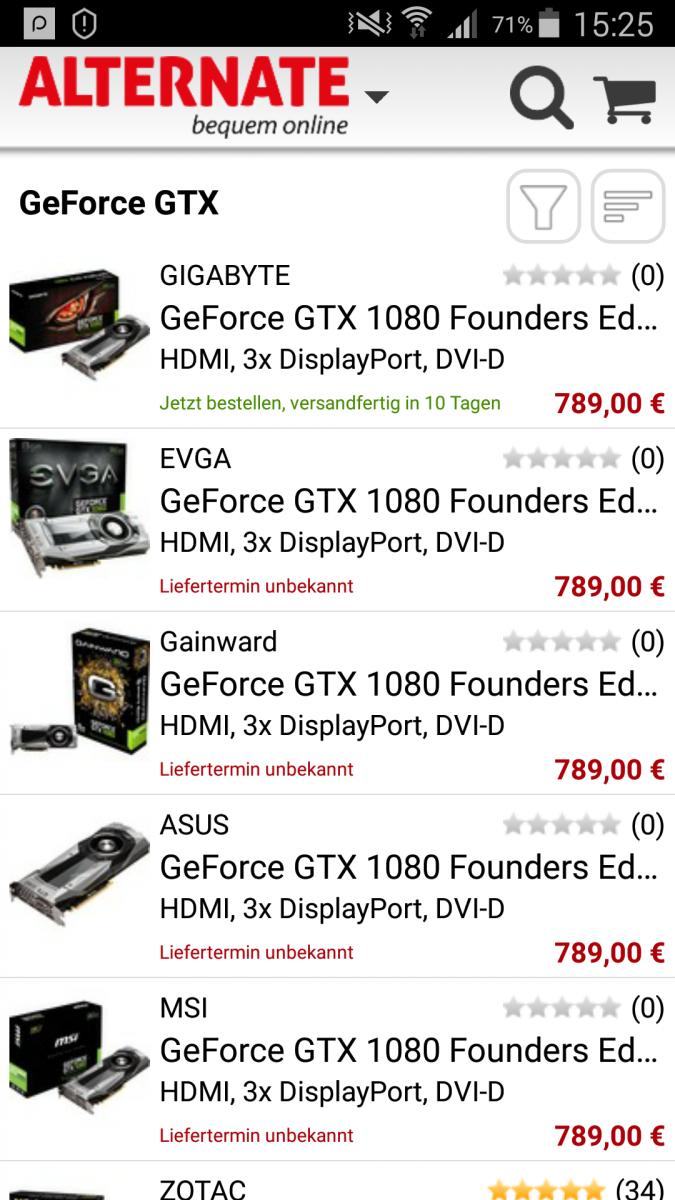Tap the ASUS star rating

(x=561, y=825)
